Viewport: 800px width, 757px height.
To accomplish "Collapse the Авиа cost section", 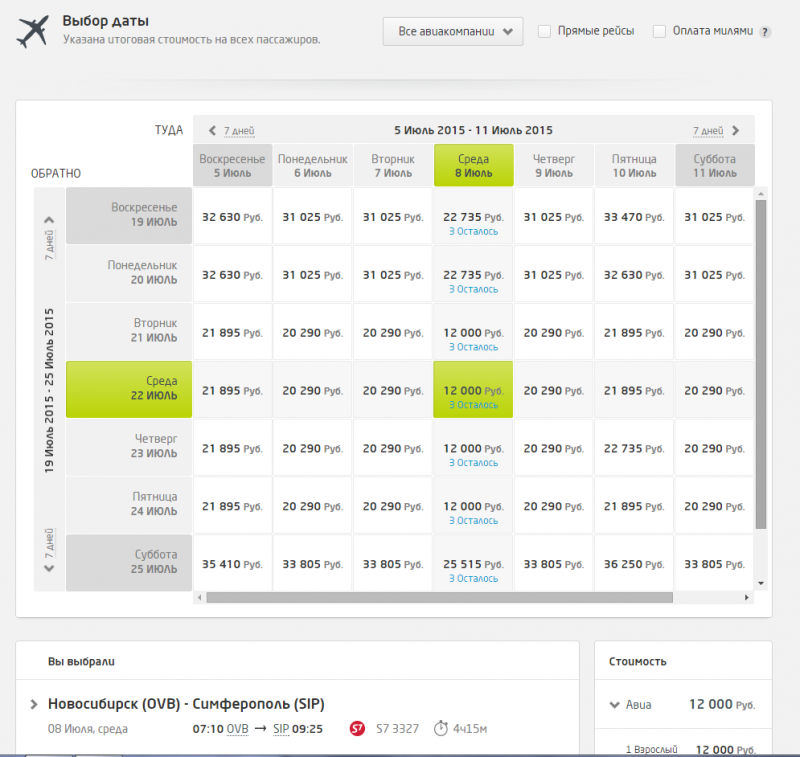I will tap(614, 704).
